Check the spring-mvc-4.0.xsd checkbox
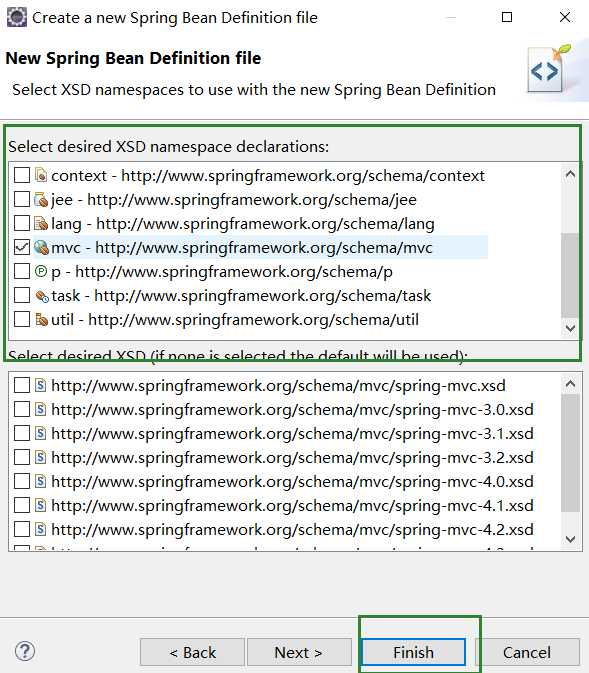 tap(22, 481)
